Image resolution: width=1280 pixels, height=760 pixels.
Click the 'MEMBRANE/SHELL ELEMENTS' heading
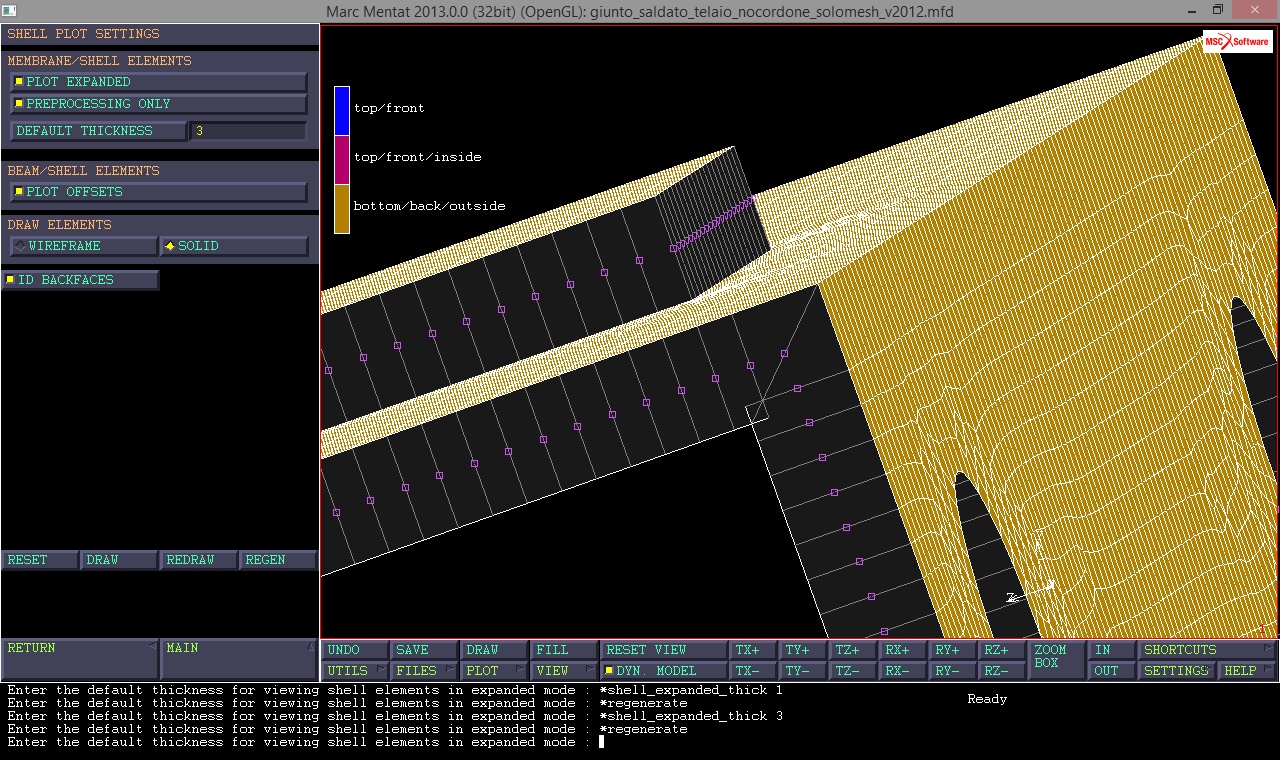click(x=99, y=61)
